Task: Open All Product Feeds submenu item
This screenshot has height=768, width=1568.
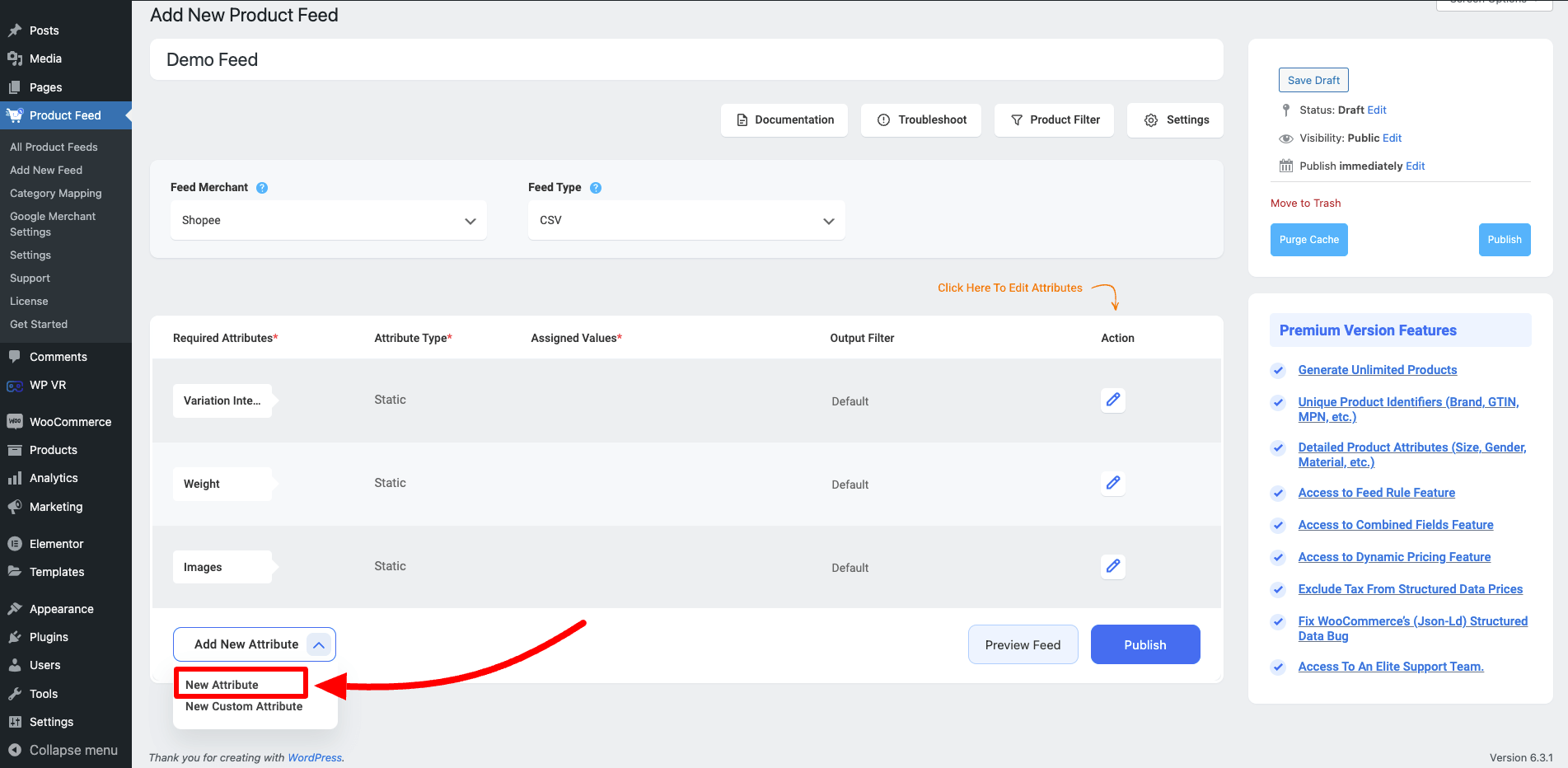Action: 54,147
